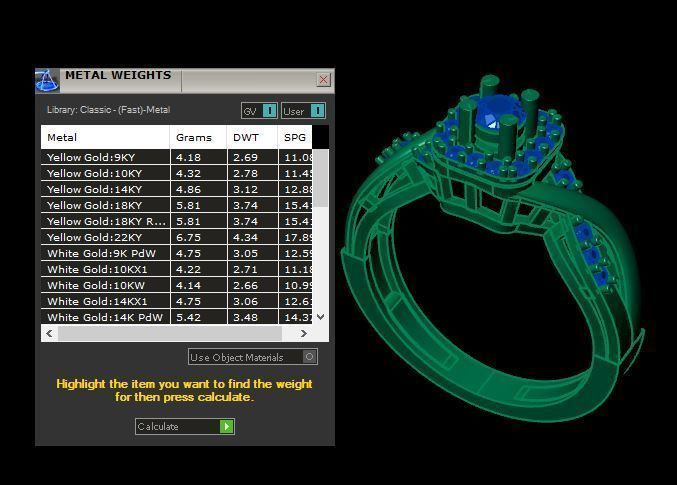Image resolution: width=677 pixels, height=485 pixels.
Task: Select the Yellow Gold:18KY R... row
Action: coord(177,221)
